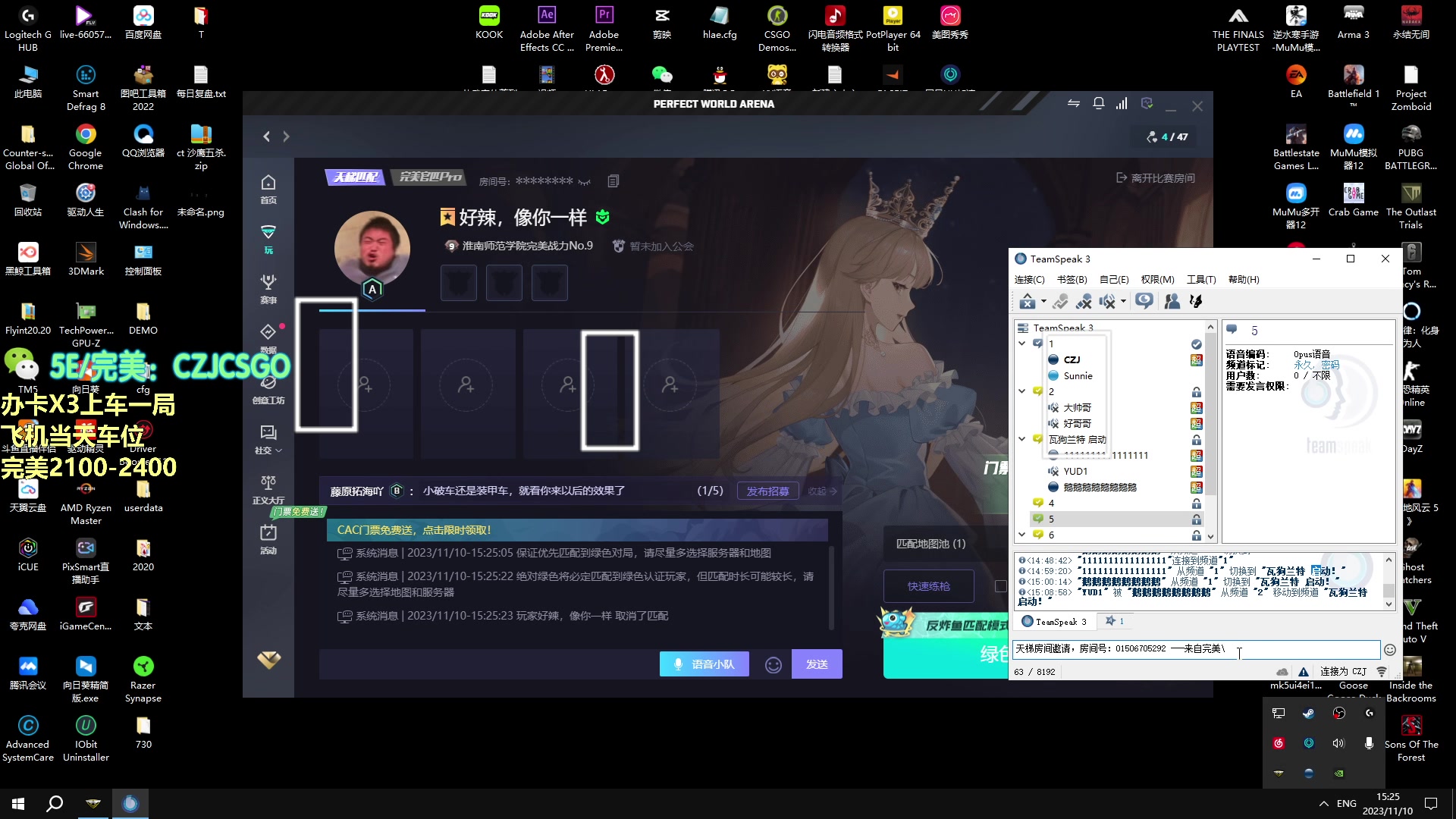Screen dimensions: 1456x819
Task: Toggle room number visibility eye icon
Action: 584,182
